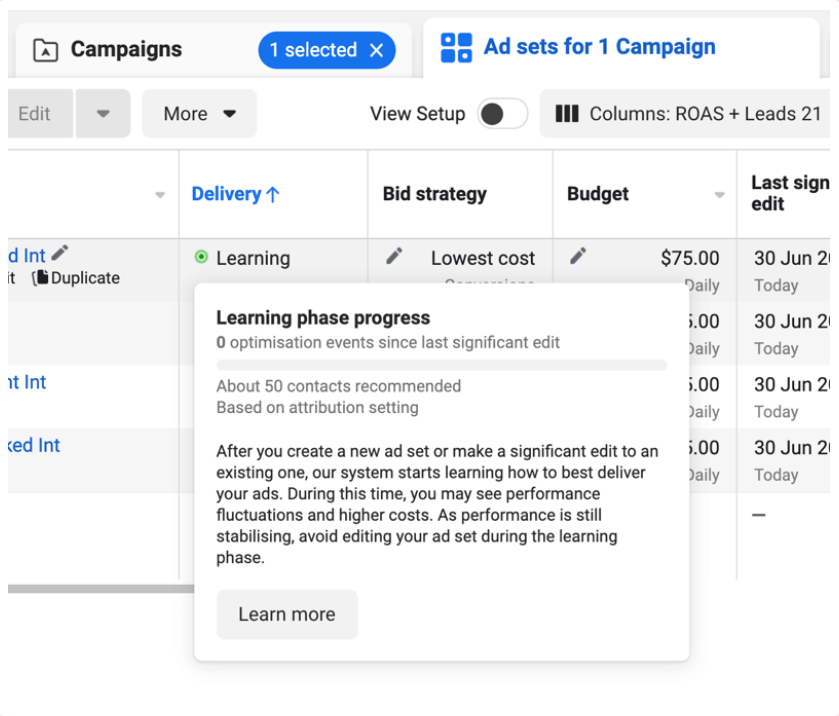Click the horizontal scrollbar below the table
The width and height of the screenshot is (839, 716).
[101, 589]
